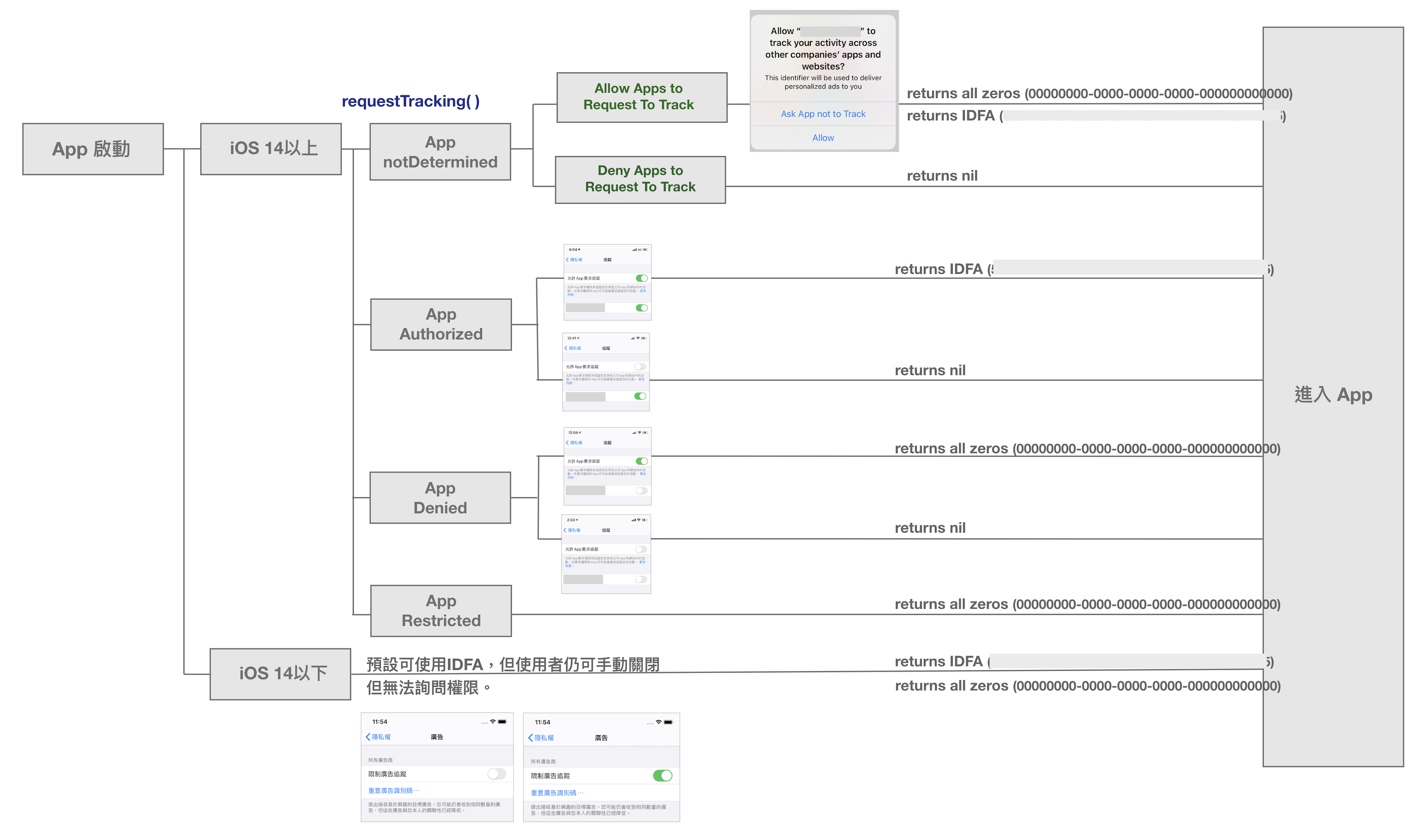This screenshot has height=840, width=1419.
Task: Click the location arrow beside the 6:04 time
Action: [579, 250]
